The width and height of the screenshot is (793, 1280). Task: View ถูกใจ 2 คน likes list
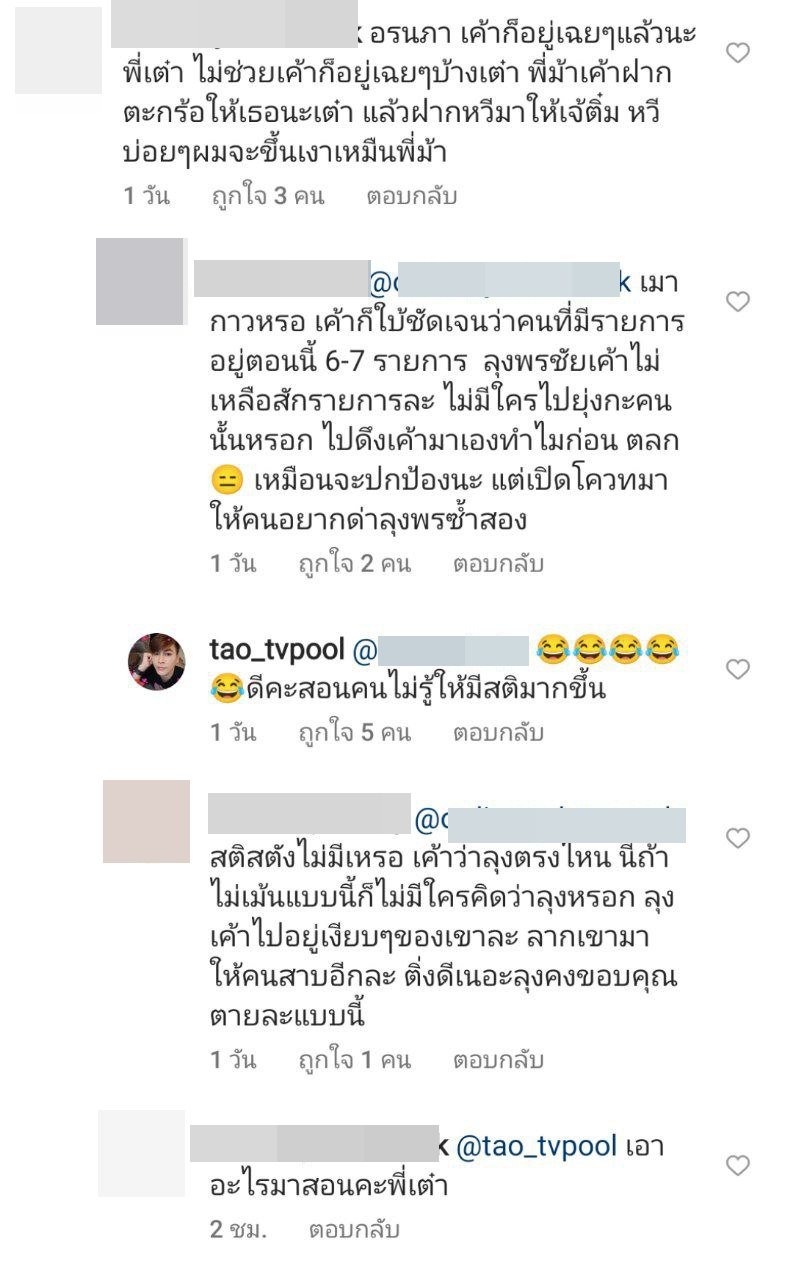[355, 564]
